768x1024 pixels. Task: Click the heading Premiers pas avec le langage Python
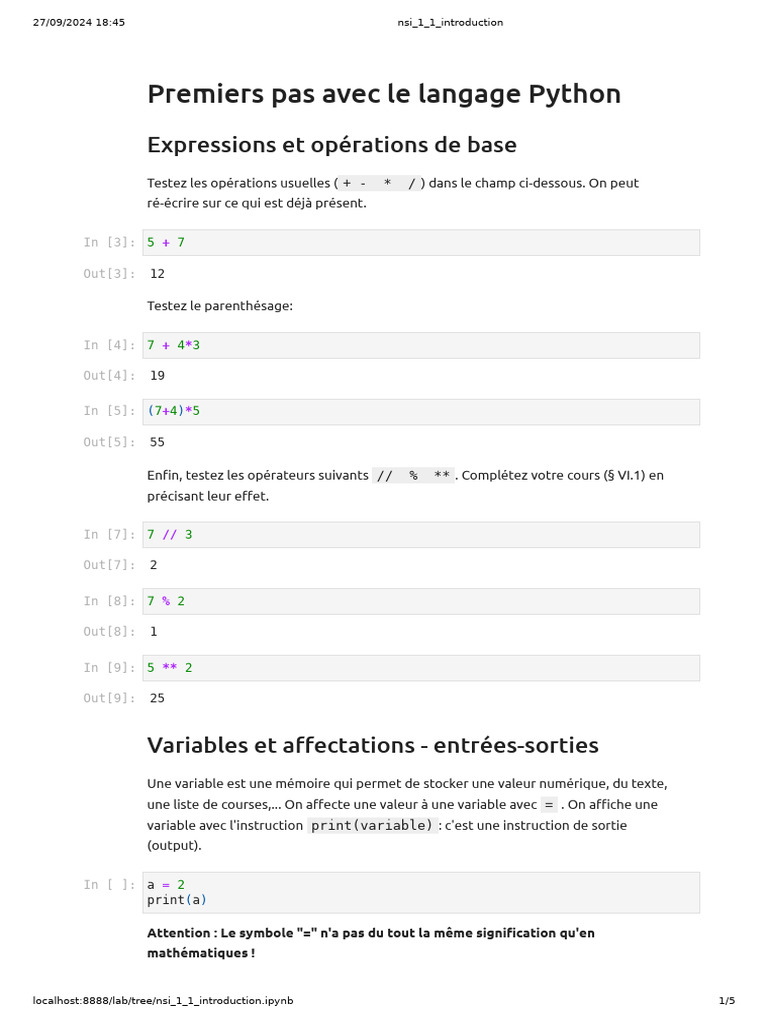click(x=384, y=94)
